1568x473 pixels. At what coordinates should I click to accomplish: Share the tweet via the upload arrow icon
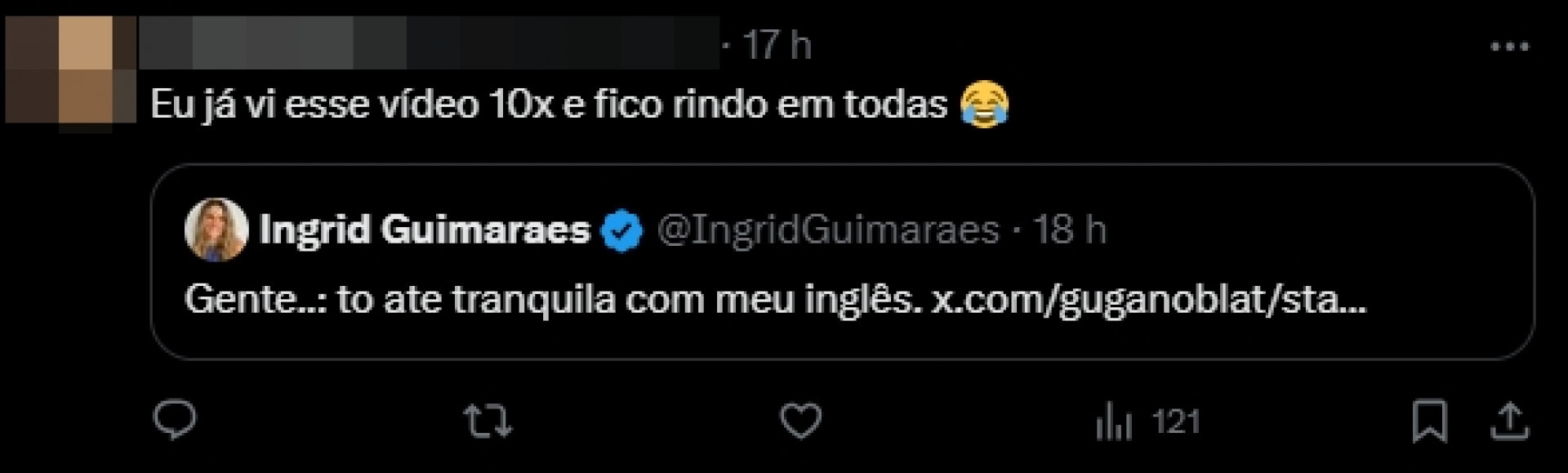[x=1510, y=422]
